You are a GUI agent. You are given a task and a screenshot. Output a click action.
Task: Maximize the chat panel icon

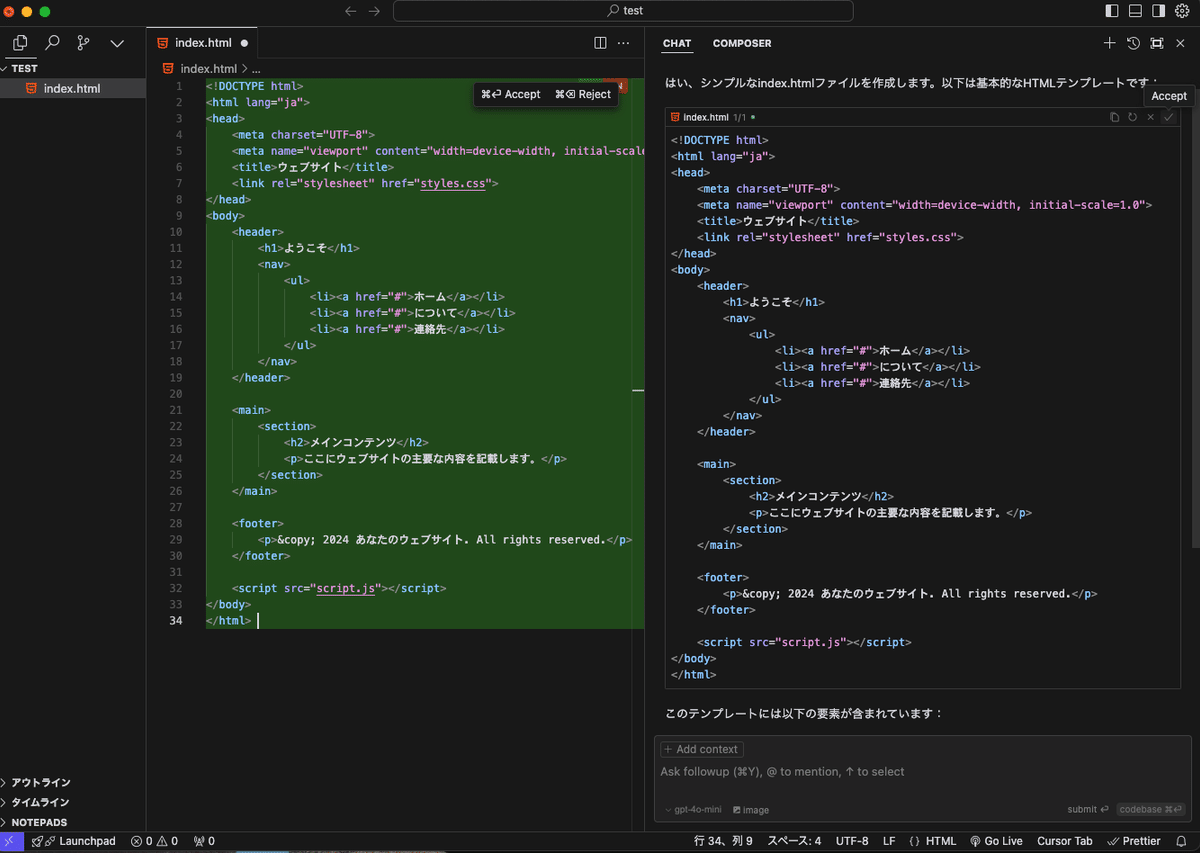1157,43
